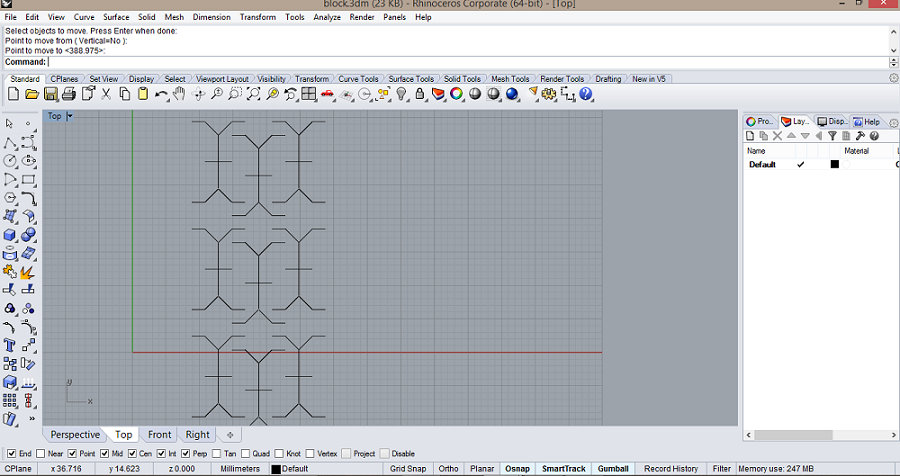Switch to the CPlanes toolbar tab
The height and width of the screenshot is (476, 900).
pos(64,79)
